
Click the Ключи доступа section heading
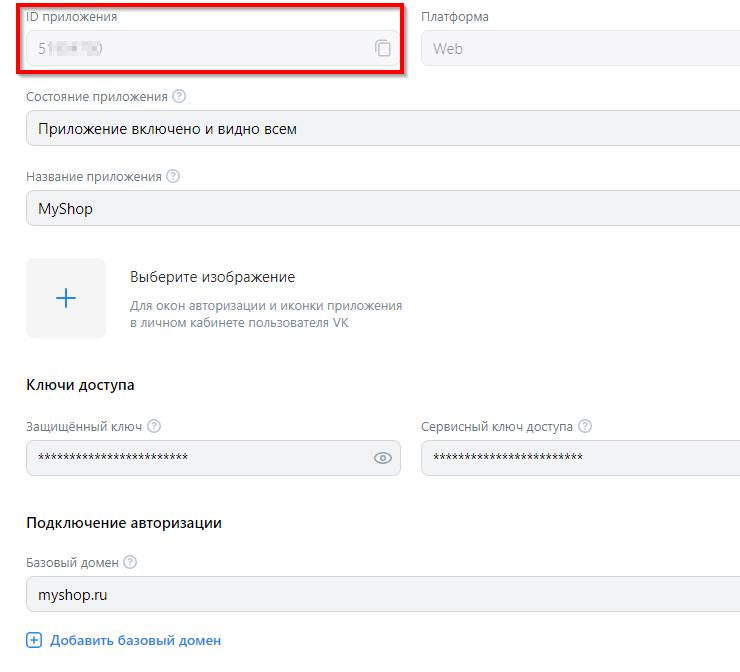coord(80,385)
